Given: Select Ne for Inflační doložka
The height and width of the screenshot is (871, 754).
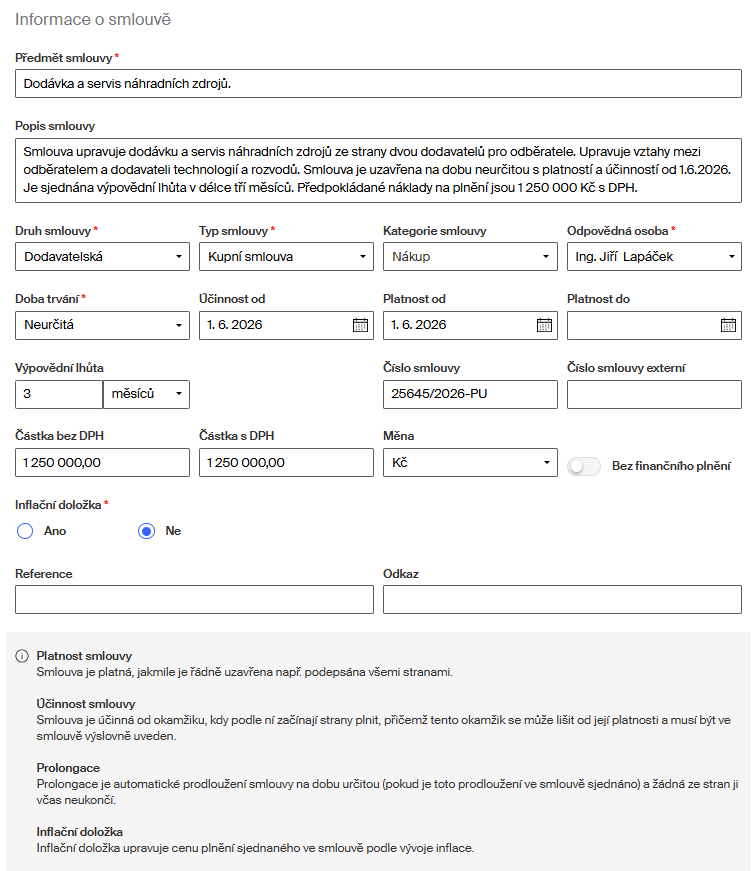Looking at the screenshot, I should pyautogui.click(x=147, y=531).
